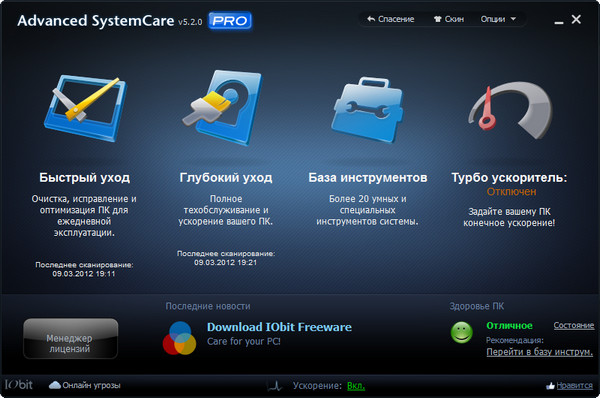This screenshot has width=600, height=398.
Task: Click the Турбо ускоритель speedometer icon
Action: (x=510, y=111)
